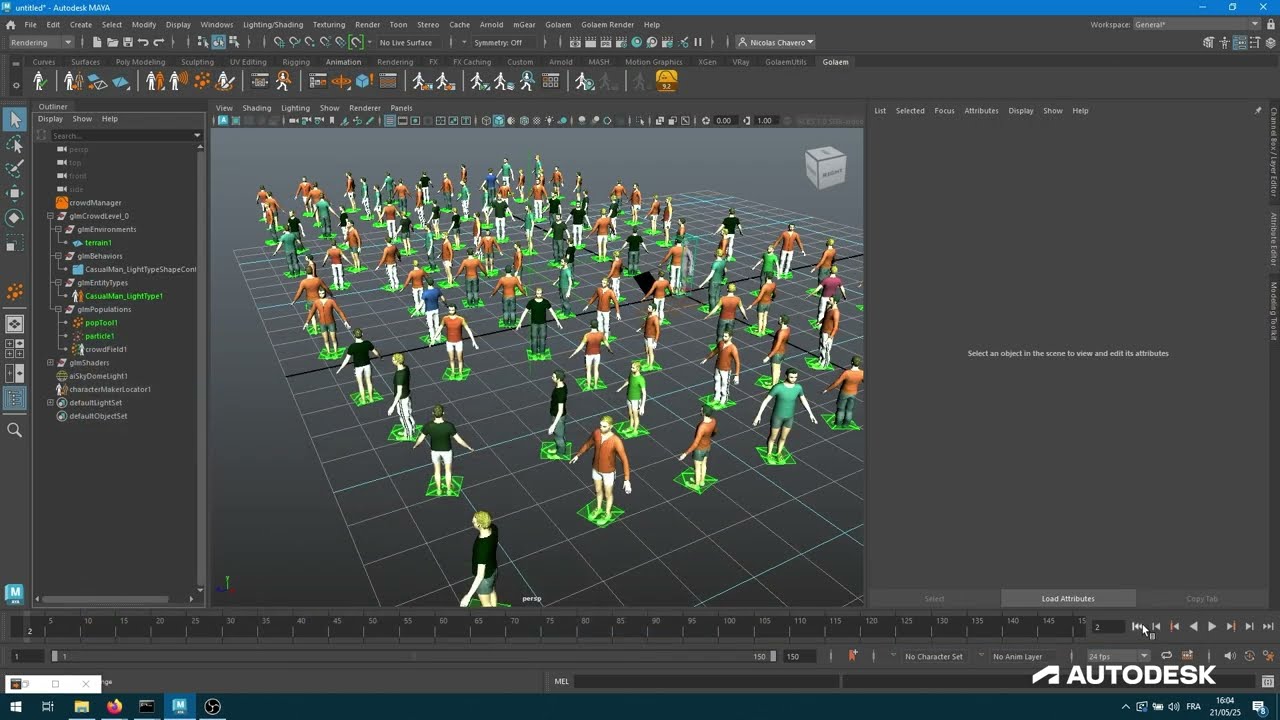Toggle magnet snap icon in status line
This screenshot has width=1280, height=720.
click(356, 42)
